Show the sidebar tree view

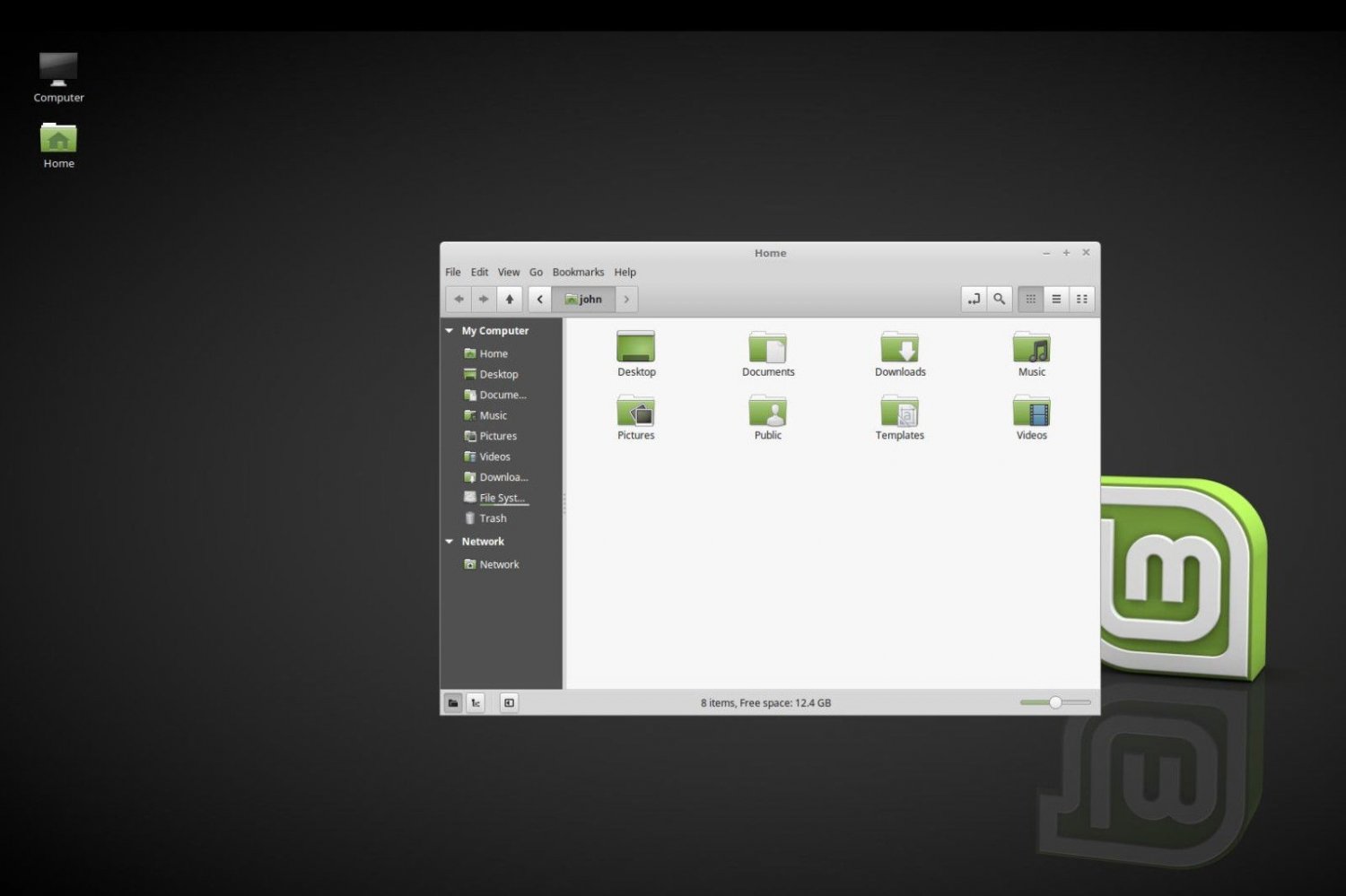click(476, 702)
